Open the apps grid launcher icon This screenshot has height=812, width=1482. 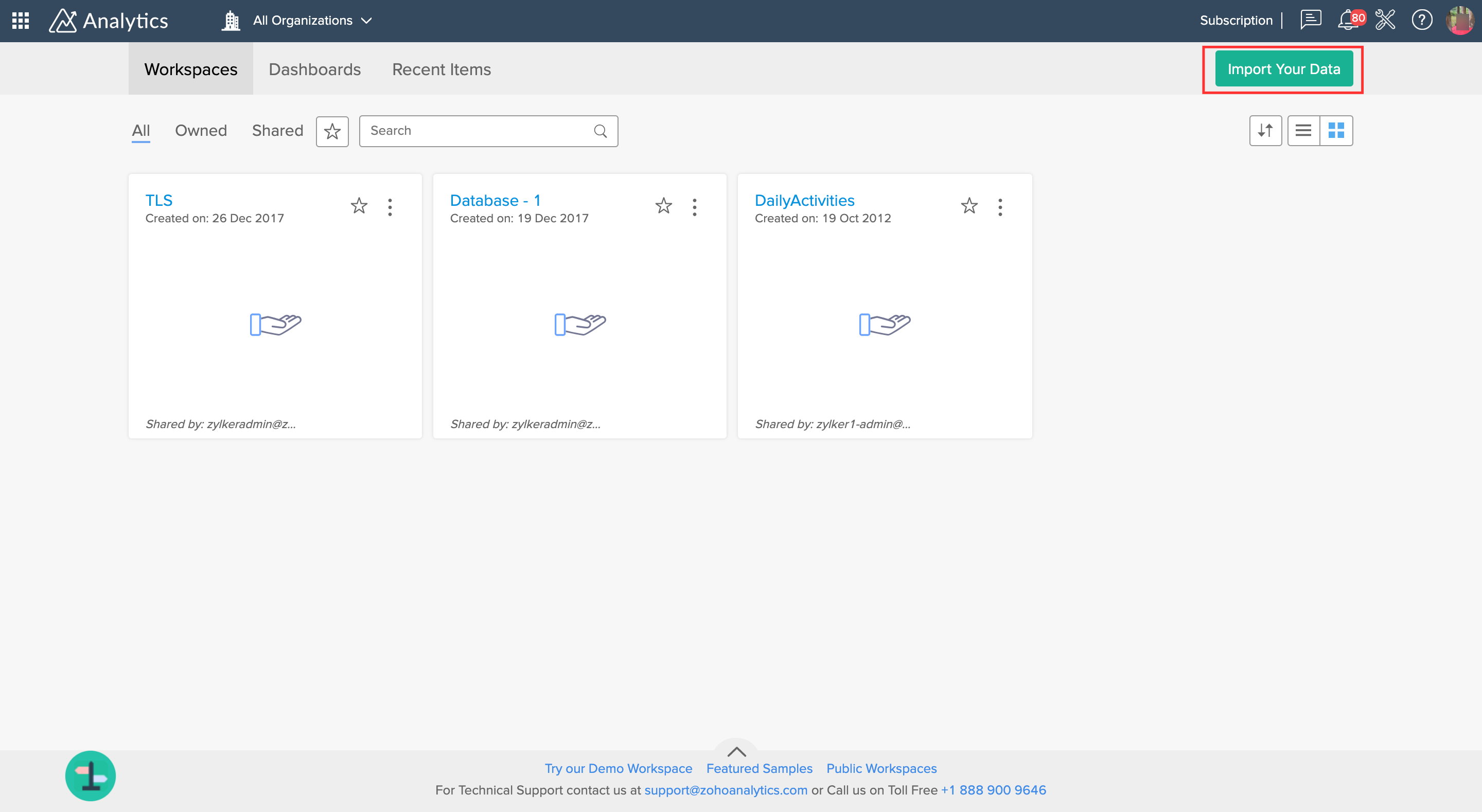(x=21, y=21)
